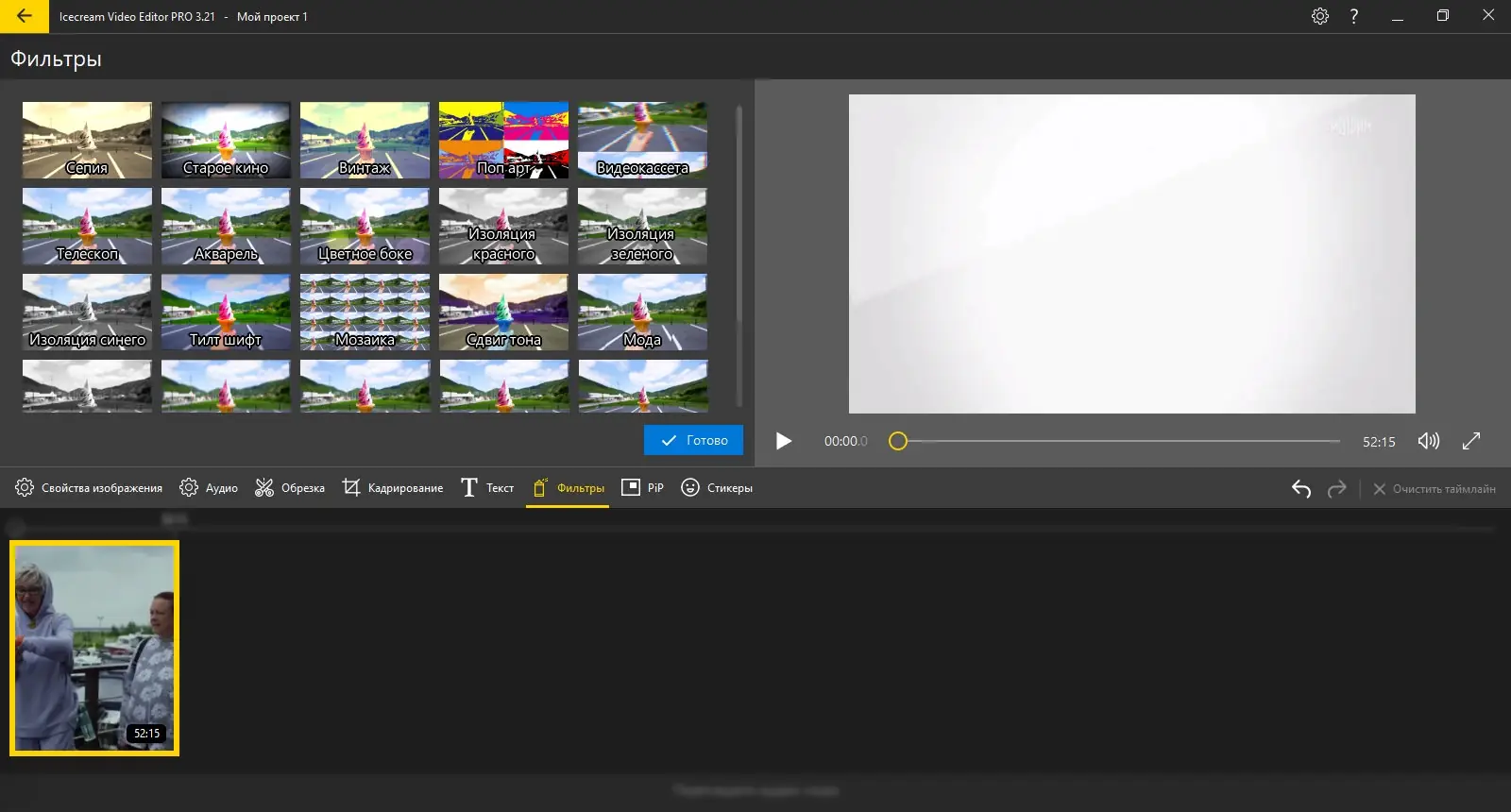Apply the Мода filter
Screen dimensions: 1511x812
642,313
